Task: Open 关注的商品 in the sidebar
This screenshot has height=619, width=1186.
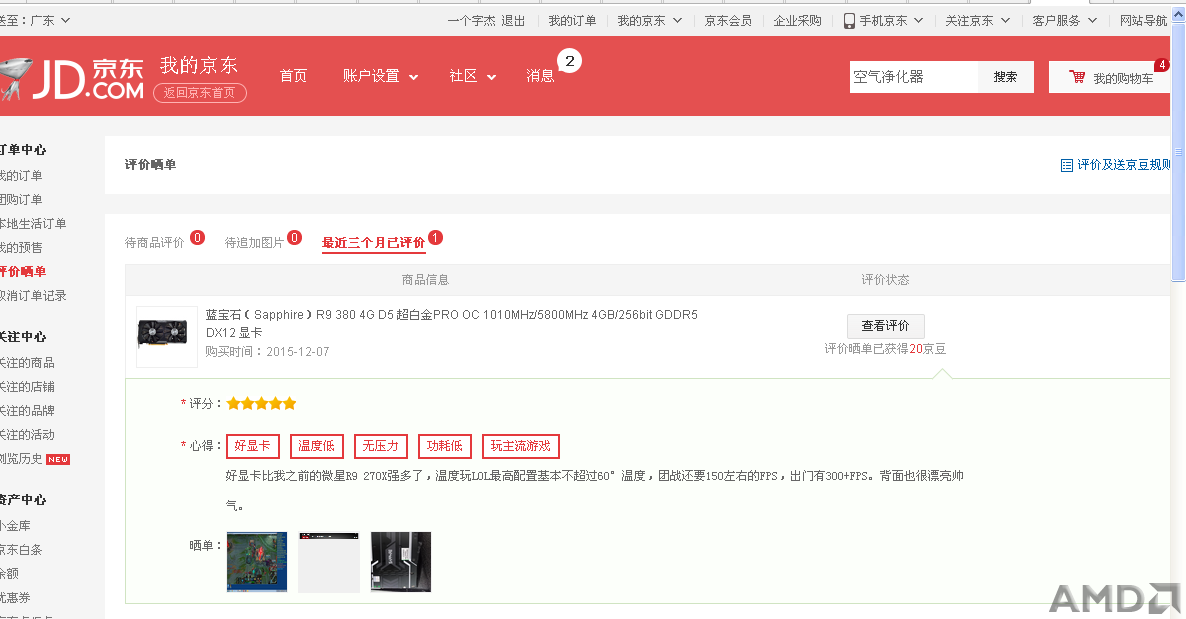Action: [x=27, y=362]
